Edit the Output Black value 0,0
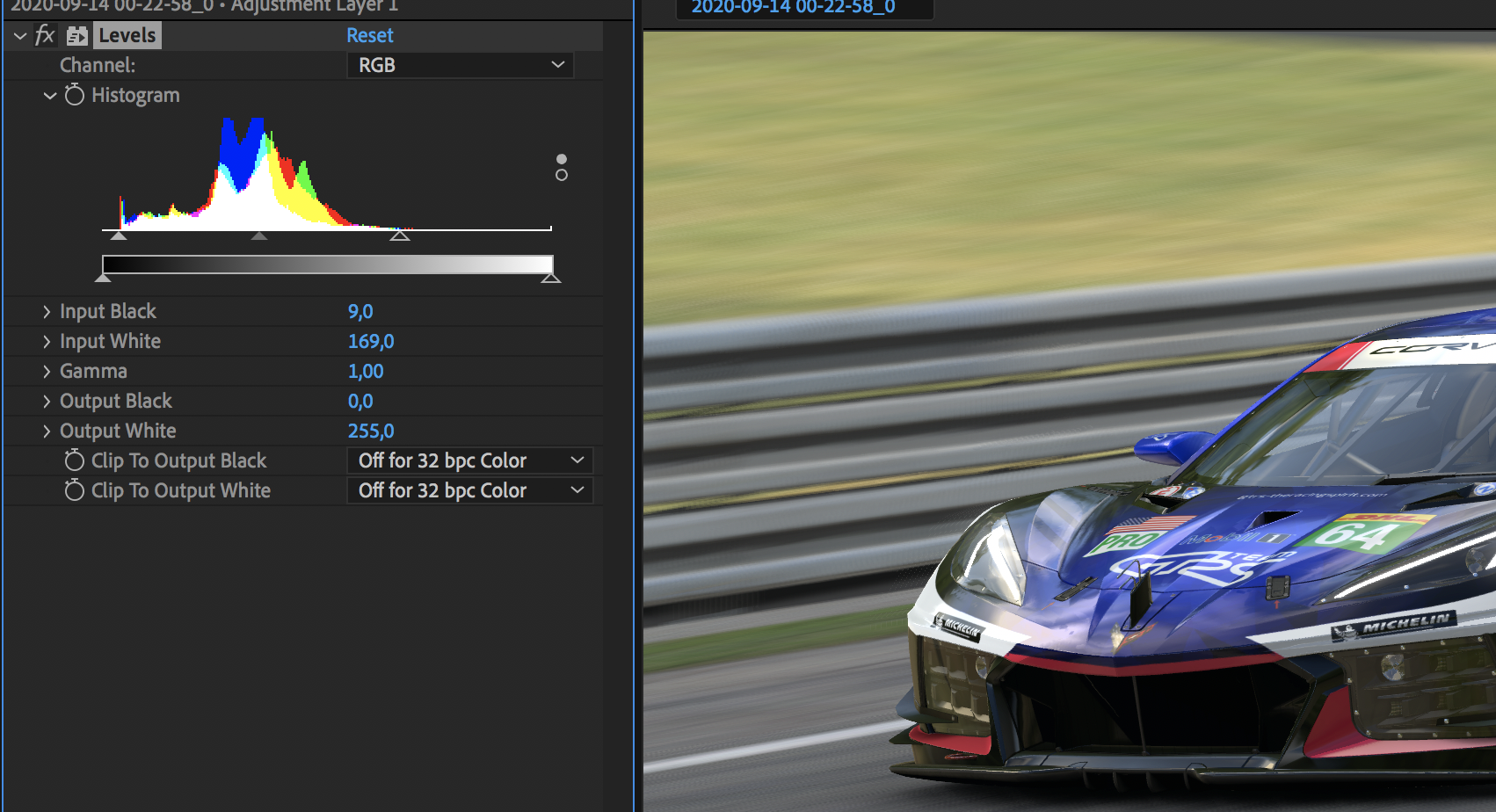 coord(360,401)
